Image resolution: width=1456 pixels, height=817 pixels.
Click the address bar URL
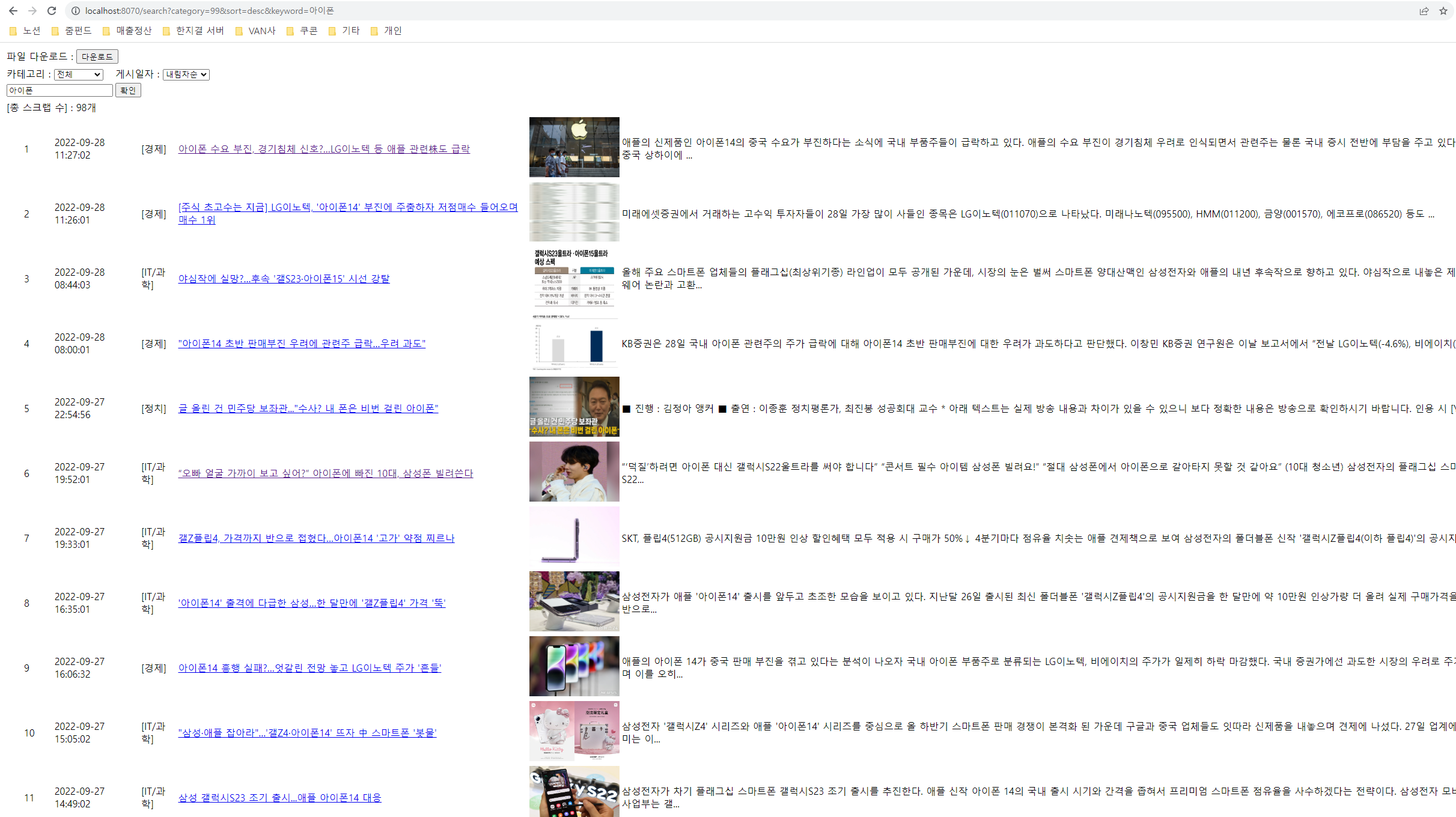click(x=210, y=11)
